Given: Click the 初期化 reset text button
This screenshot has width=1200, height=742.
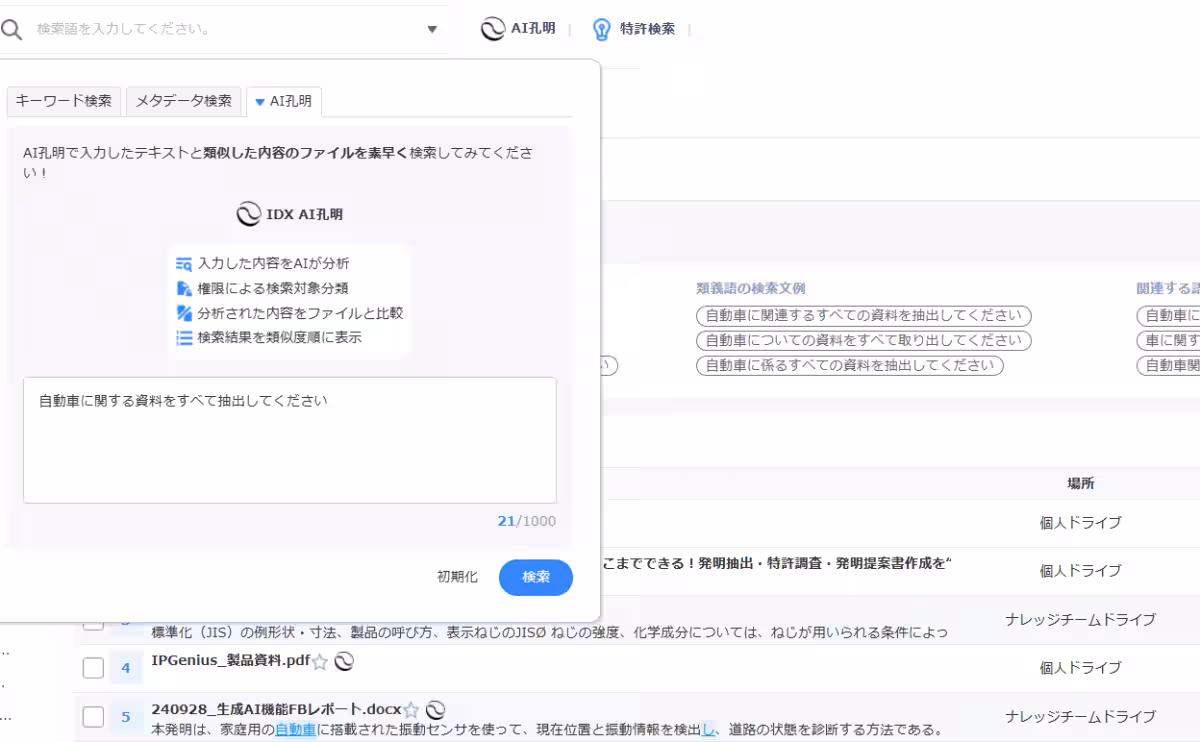Looking at the screenshot, I should pos(457,577).
